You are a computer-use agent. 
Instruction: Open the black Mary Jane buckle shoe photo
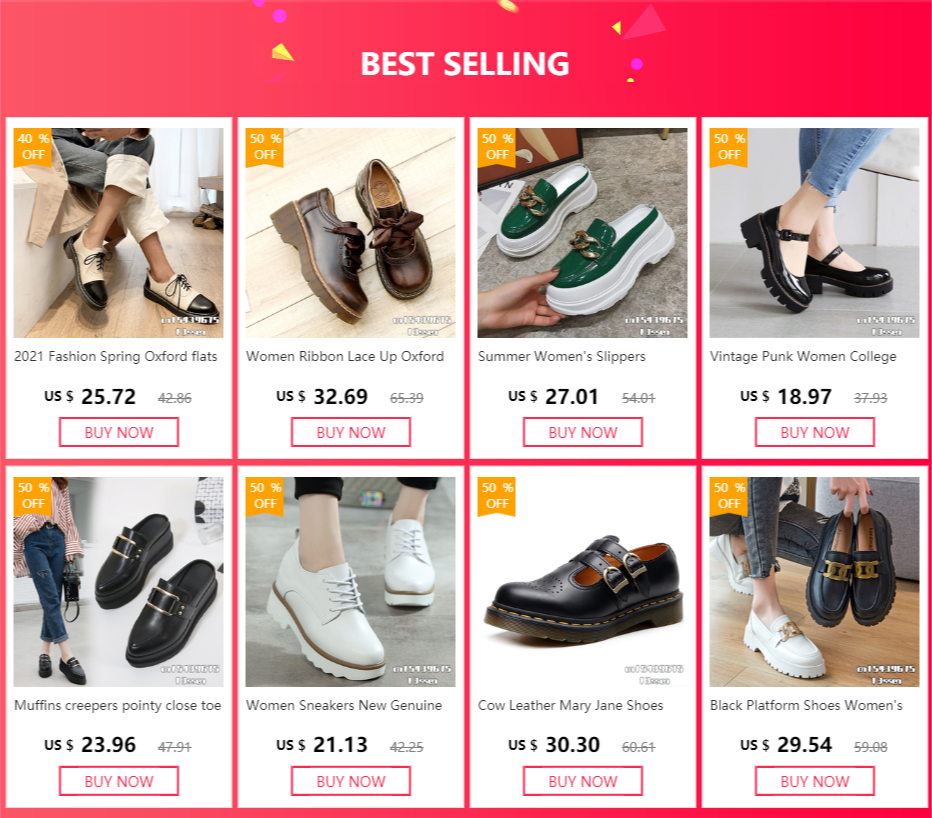click(583, 582)
